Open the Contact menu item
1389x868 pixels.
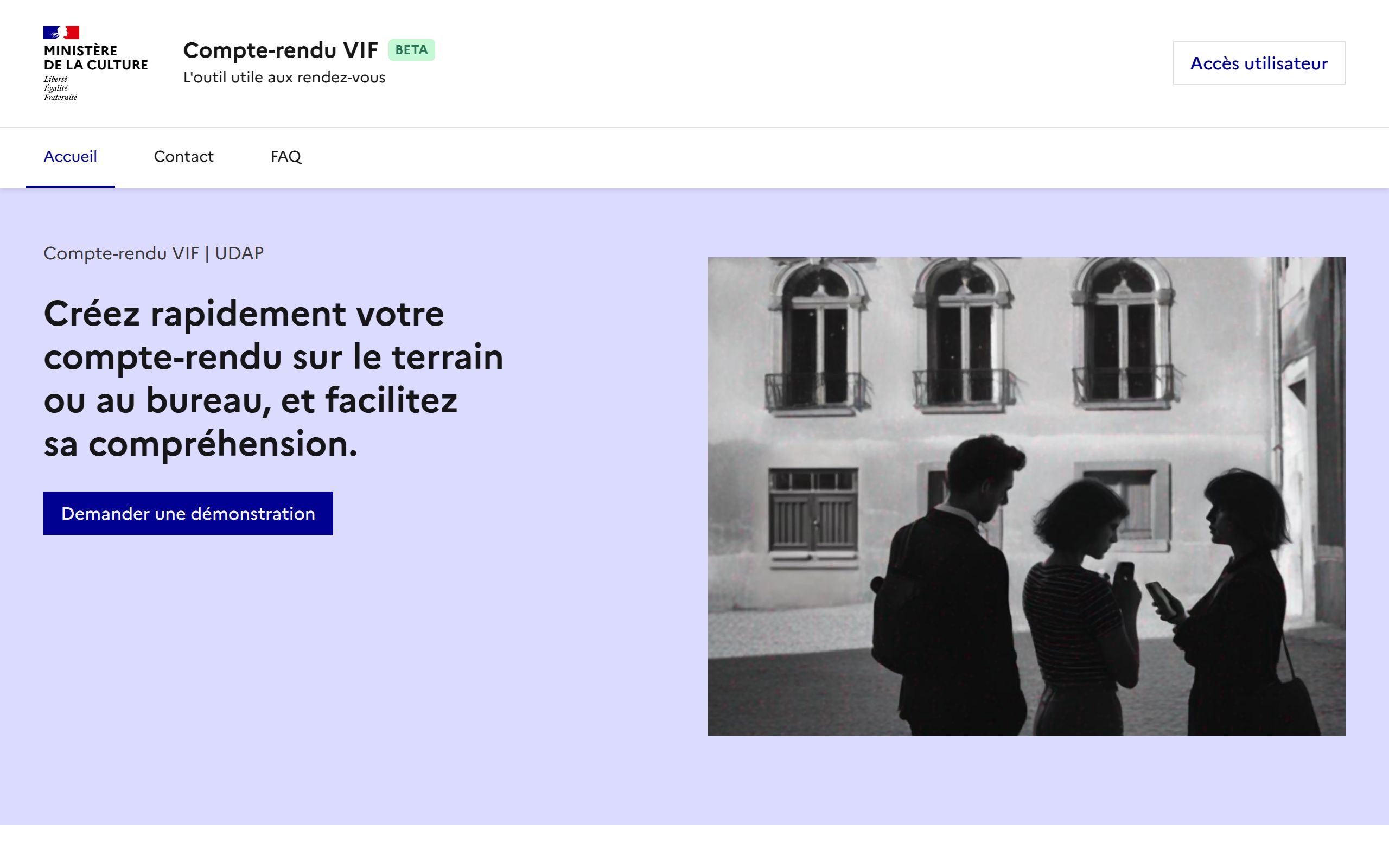[x=183, y=156]
